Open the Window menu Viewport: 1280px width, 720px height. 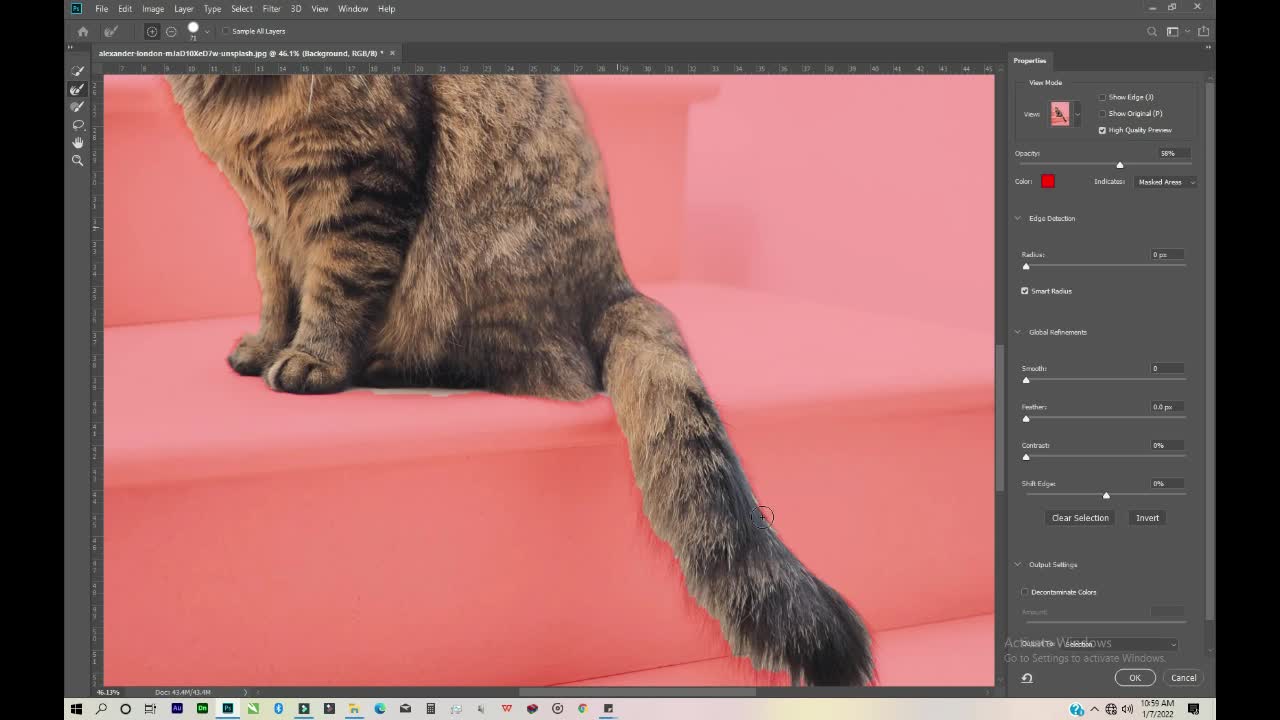353,9
